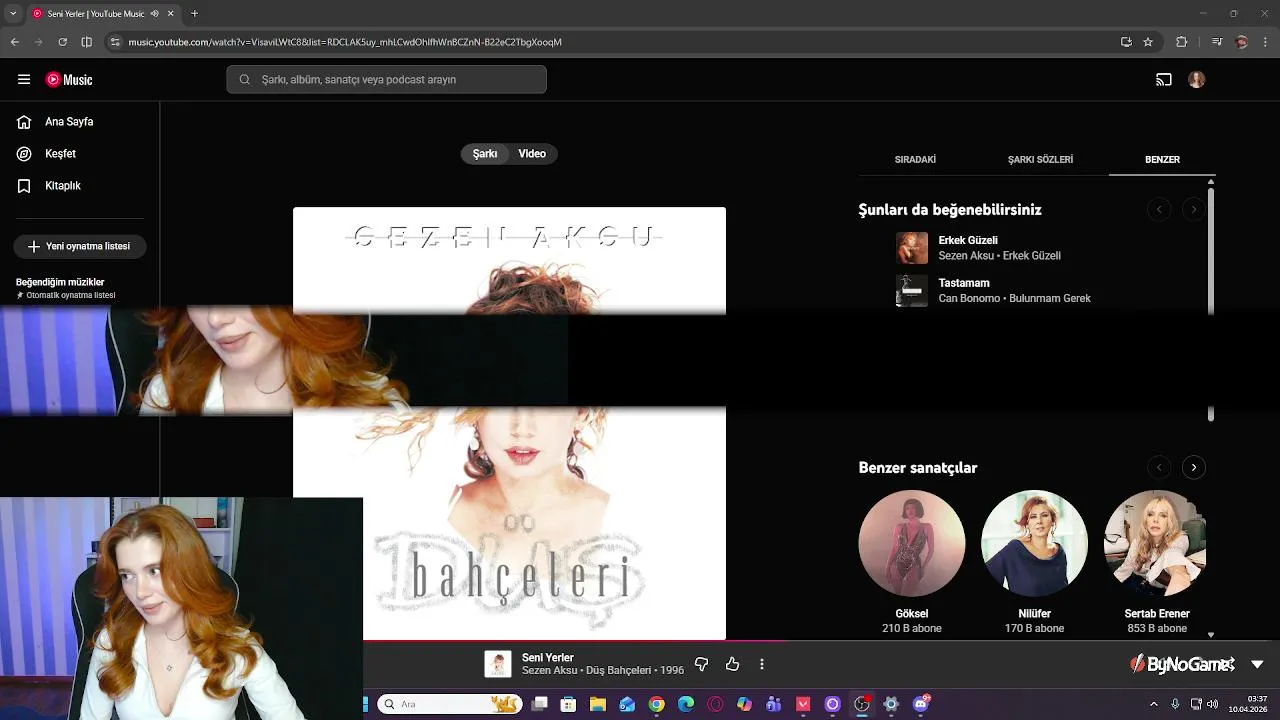Switch playback to Video mode

(x=532, y=154)
